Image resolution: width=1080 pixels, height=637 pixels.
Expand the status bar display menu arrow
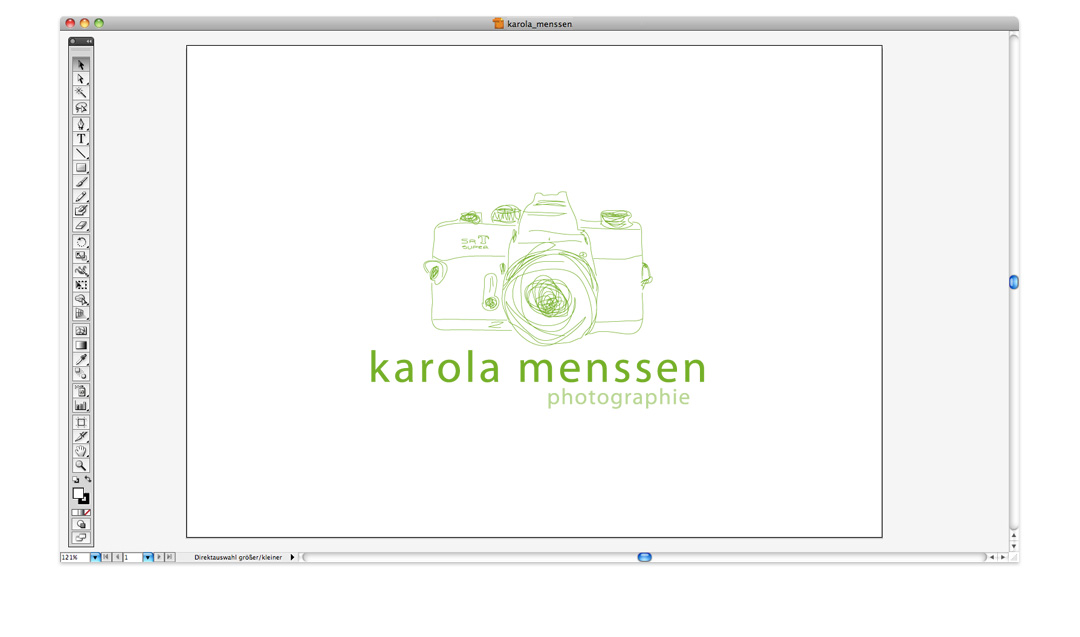[x=292, y=557]
